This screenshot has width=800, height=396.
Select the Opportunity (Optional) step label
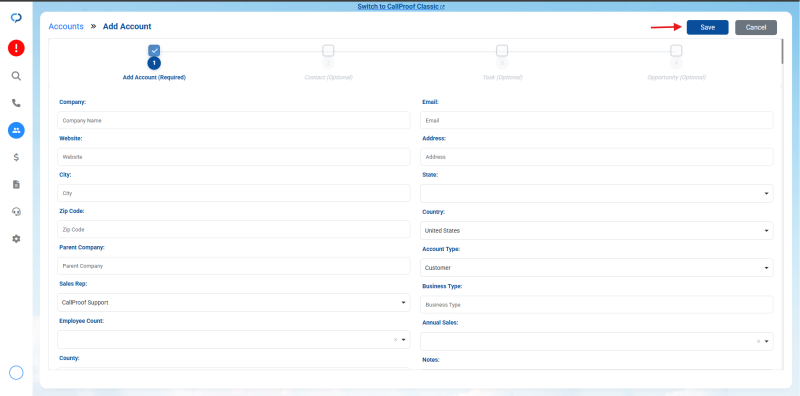click(x=676, y=78)
